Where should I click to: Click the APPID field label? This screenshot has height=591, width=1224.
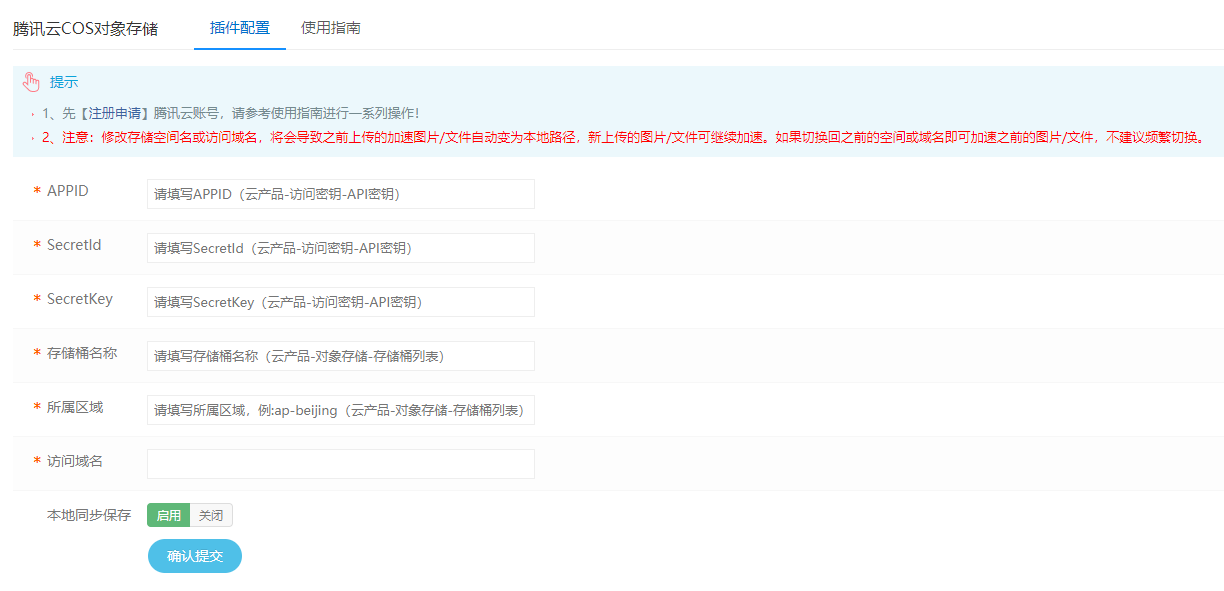pos(68,191)
